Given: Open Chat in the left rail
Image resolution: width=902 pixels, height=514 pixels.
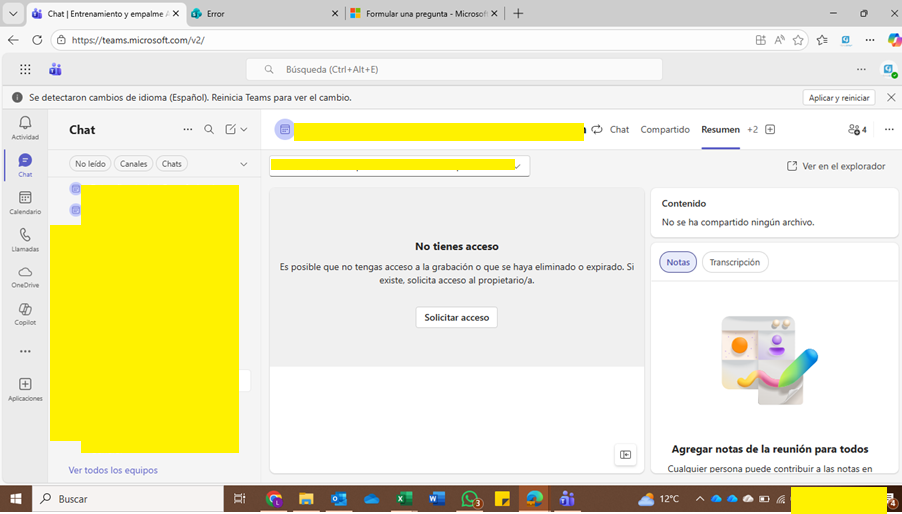Looking at the screenshot, I should (x=25, y=165).
